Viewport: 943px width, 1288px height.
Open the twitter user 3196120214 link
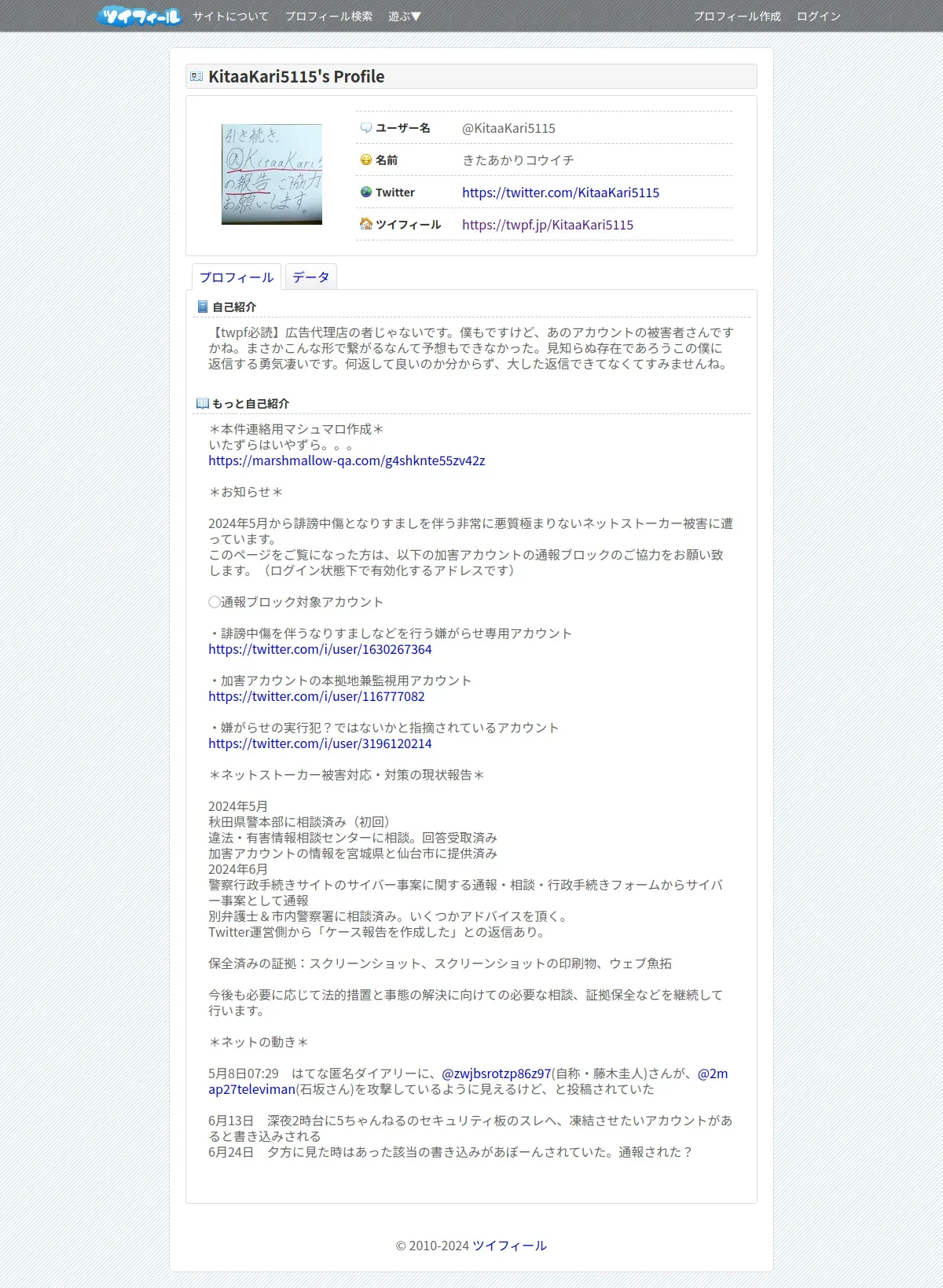tap(320, 743)
